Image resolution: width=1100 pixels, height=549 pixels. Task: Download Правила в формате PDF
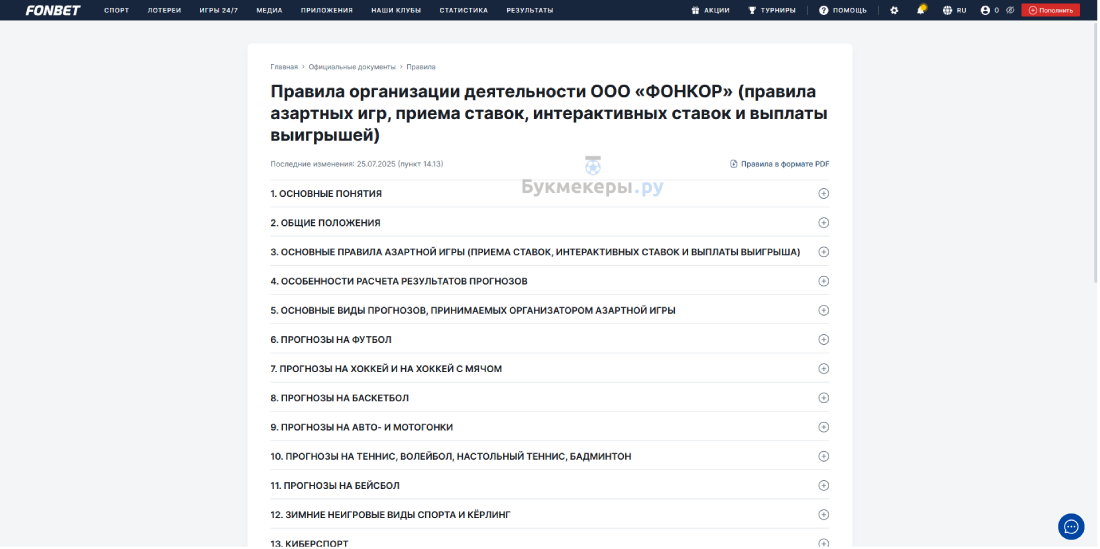point(779,164)
